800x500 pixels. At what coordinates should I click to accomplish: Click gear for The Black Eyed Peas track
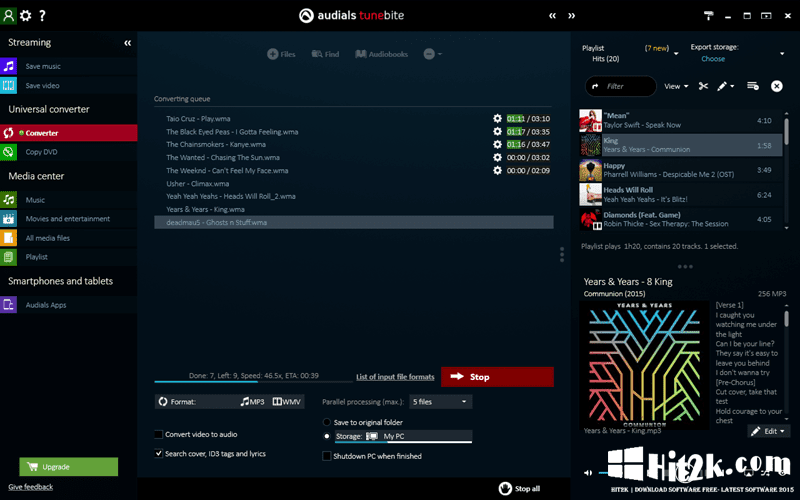pyautogui.click(x=497, y=132)
